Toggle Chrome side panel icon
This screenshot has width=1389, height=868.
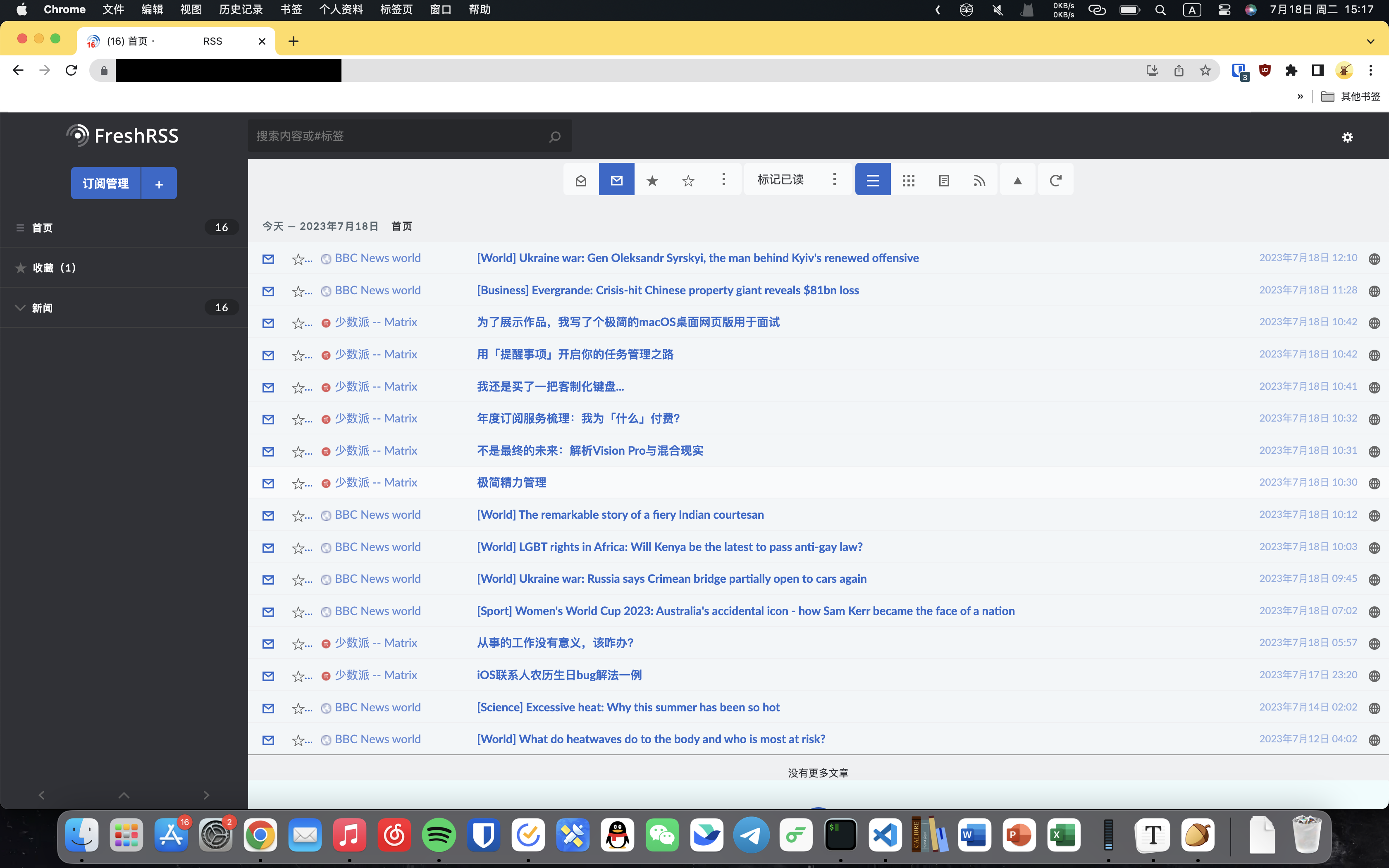pyautogui.click(x=1318, y=70)
